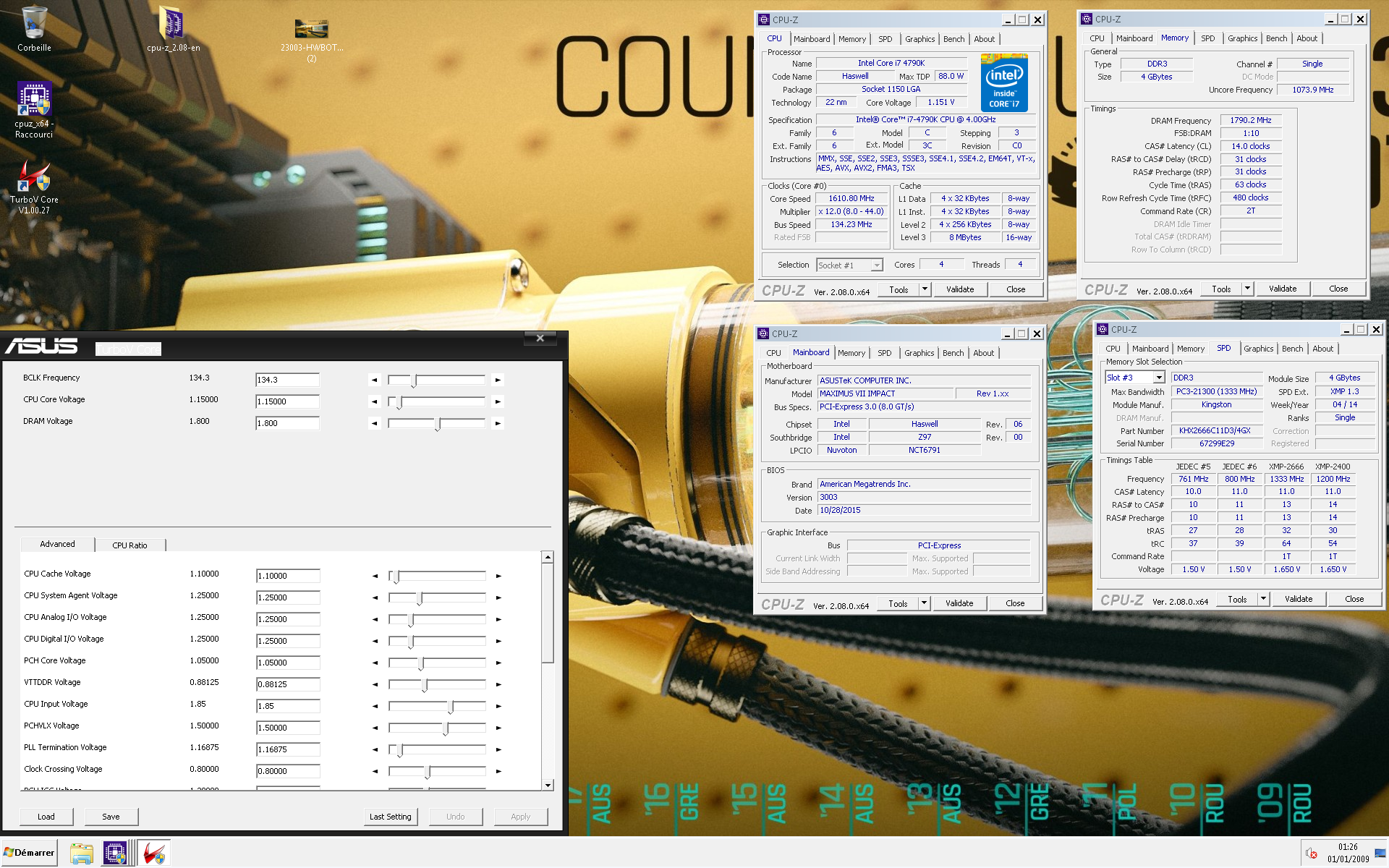Image resolution: width=1389 pixels, height=868 pixels.
Task: Click the system tray alert icon
Action: (1312, 854)
